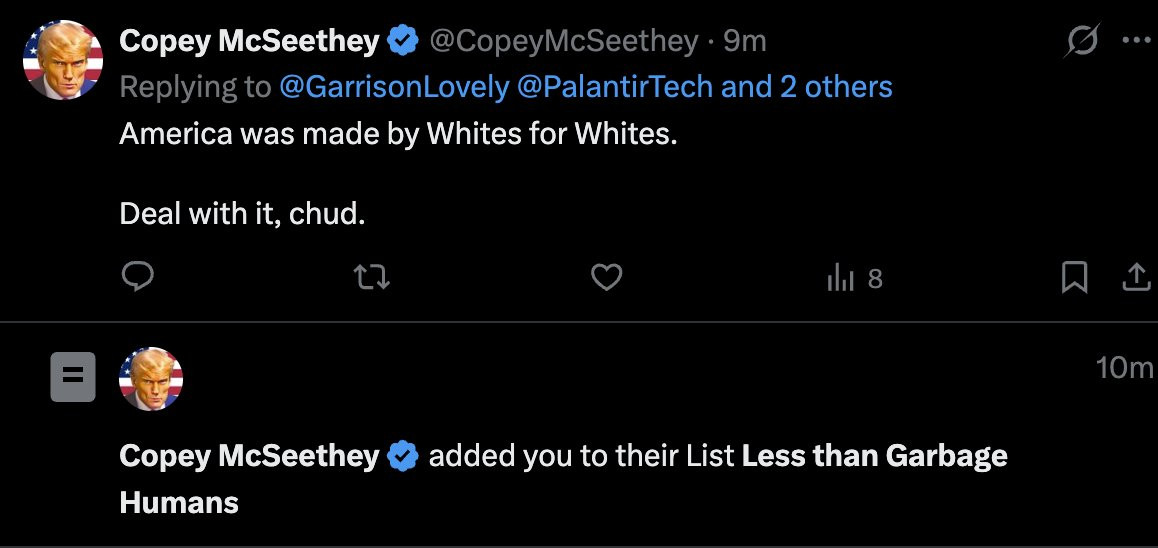Open tweet by clicking "Deal with it, chud." text
The width and height of the screenshot is (1158, 548).
coord(242,213)
